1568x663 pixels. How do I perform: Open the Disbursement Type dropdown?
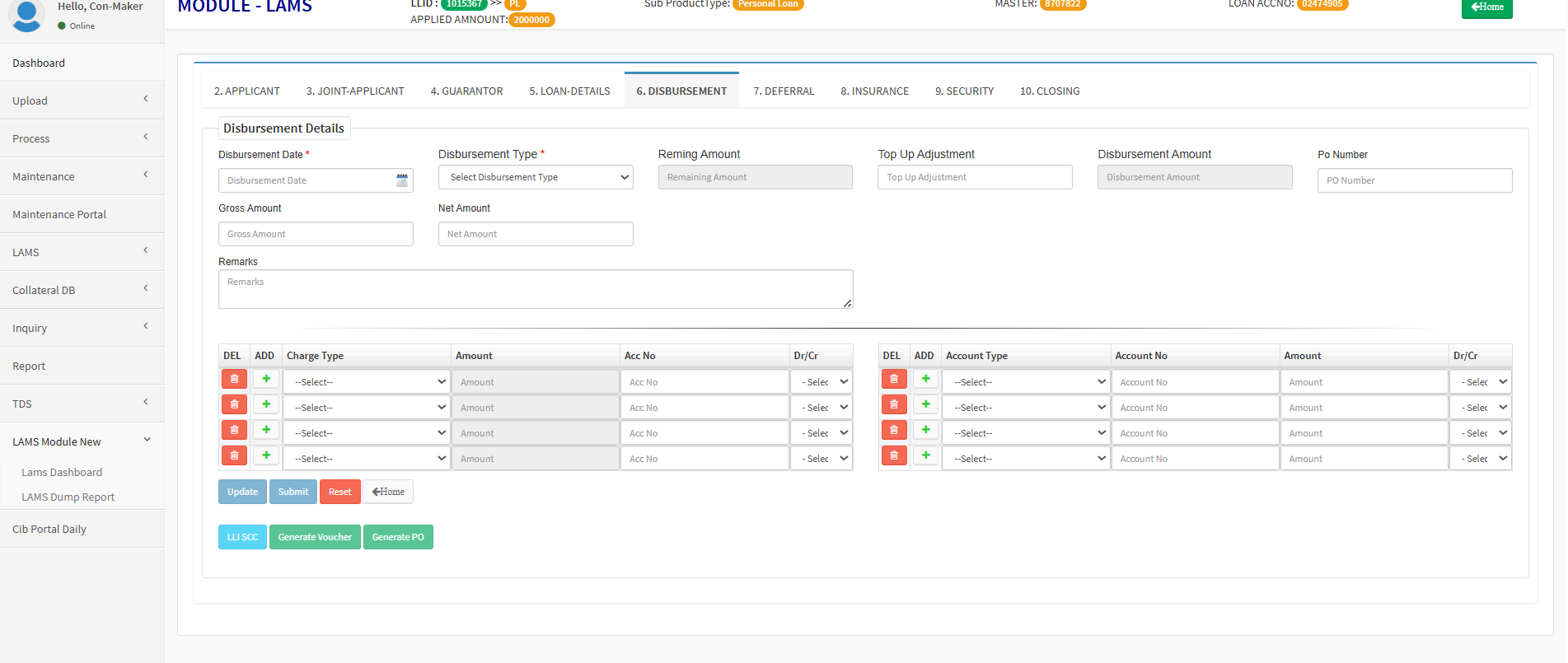pos(536,177)
